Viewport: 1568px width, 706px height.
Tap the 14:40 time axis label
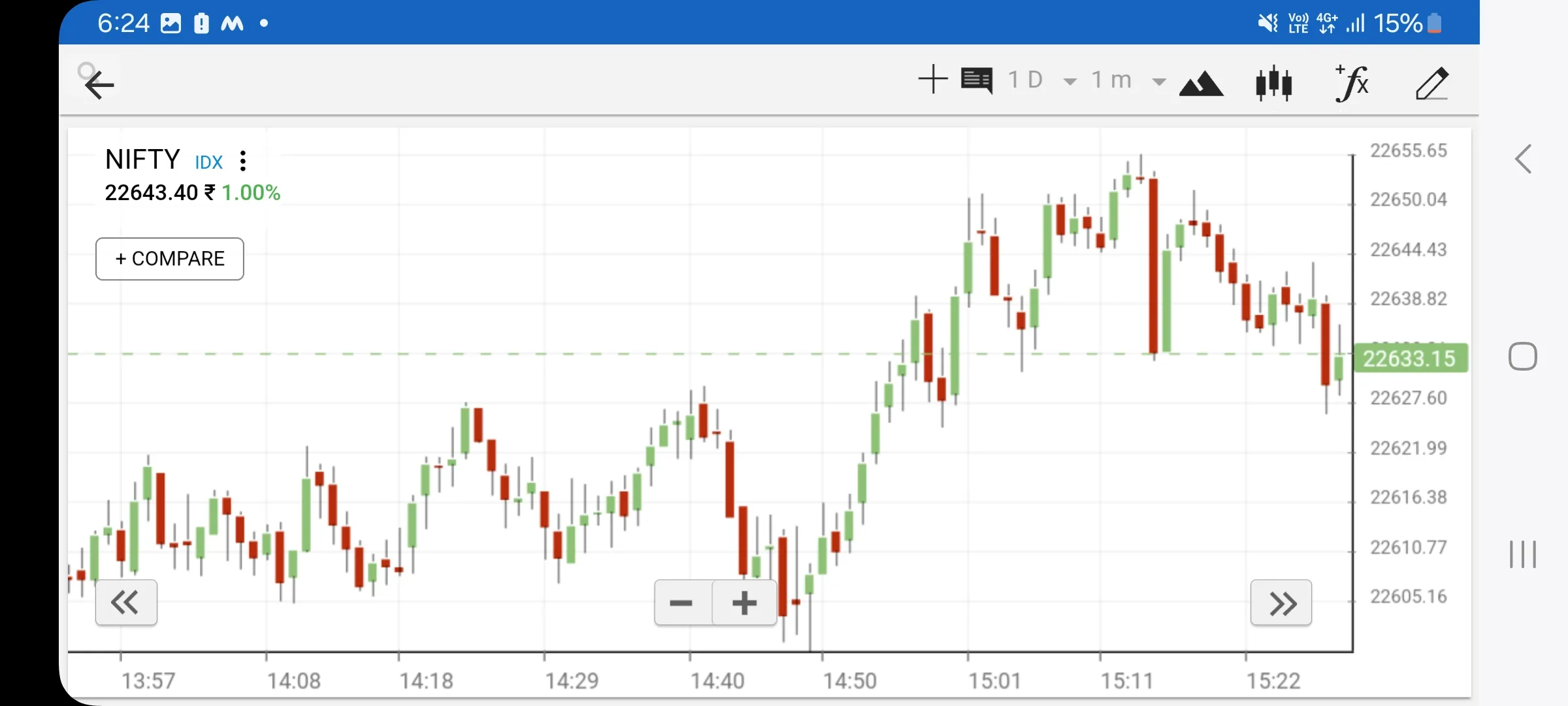tap(717, 681)
